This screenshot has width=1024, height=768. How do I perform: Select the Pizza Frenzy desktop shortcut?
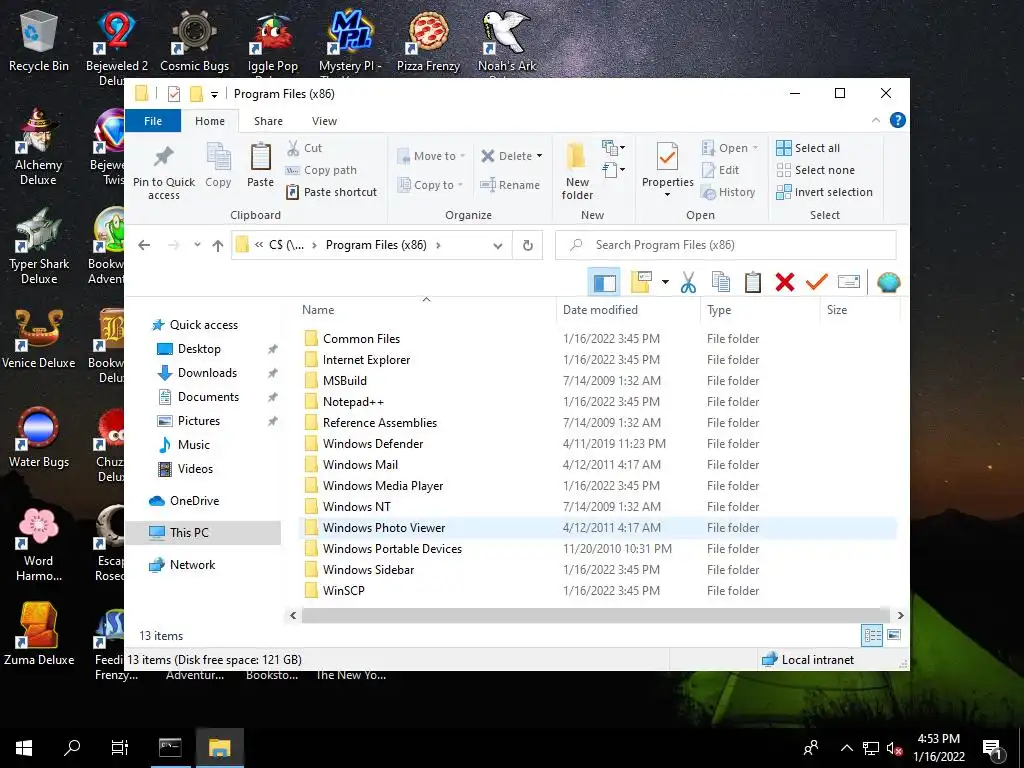pos(428,40)
